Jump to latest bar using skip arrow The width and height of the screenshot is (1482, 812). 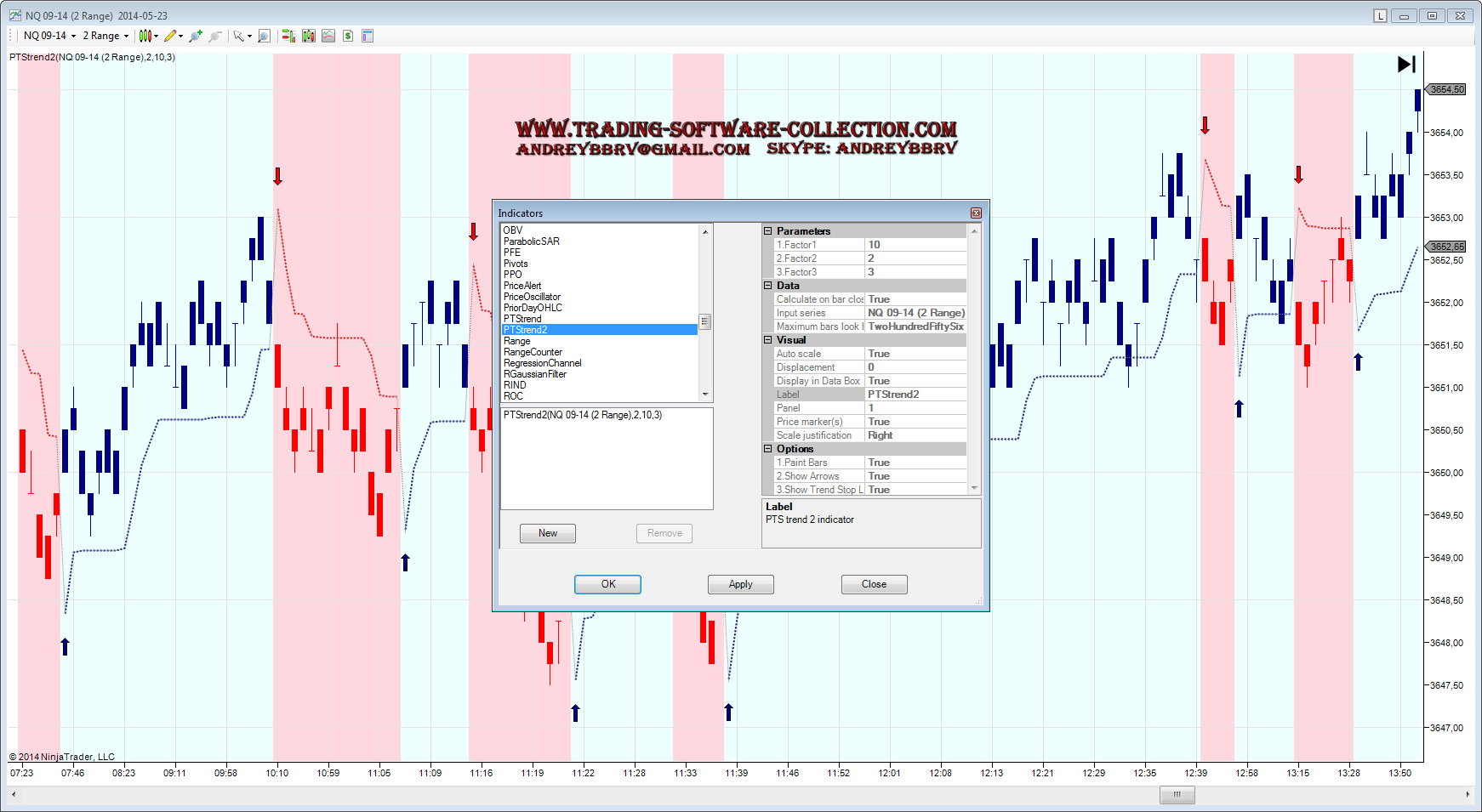[x=1406, y=64]
